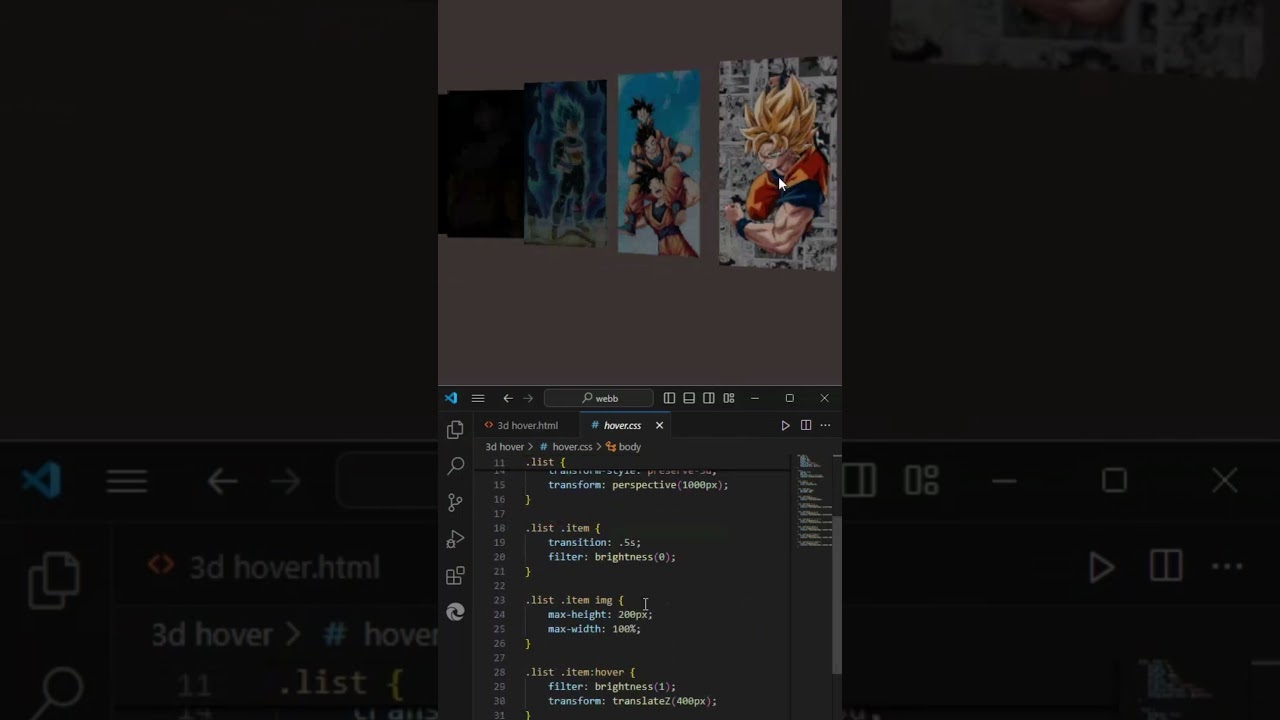Screen dimensions: 1280x720
Task: Click the '.list .item:hover {' selector
Action: (580, 672)
